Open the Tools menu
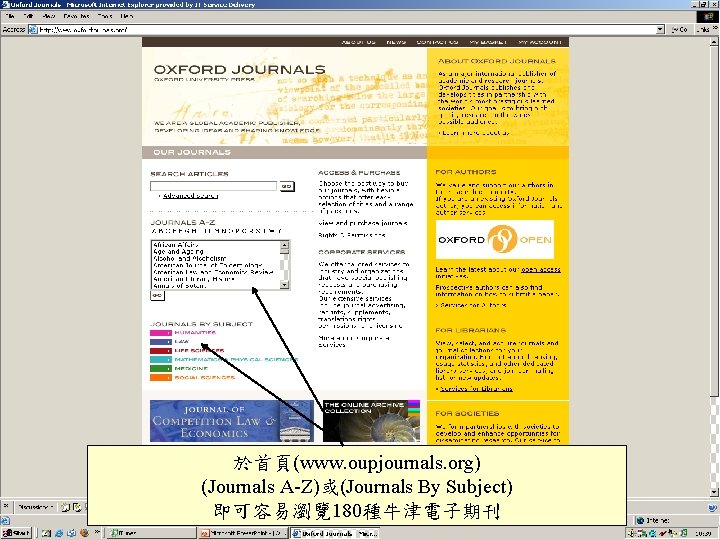The image size is (720, 540). [x=105, y=16]
